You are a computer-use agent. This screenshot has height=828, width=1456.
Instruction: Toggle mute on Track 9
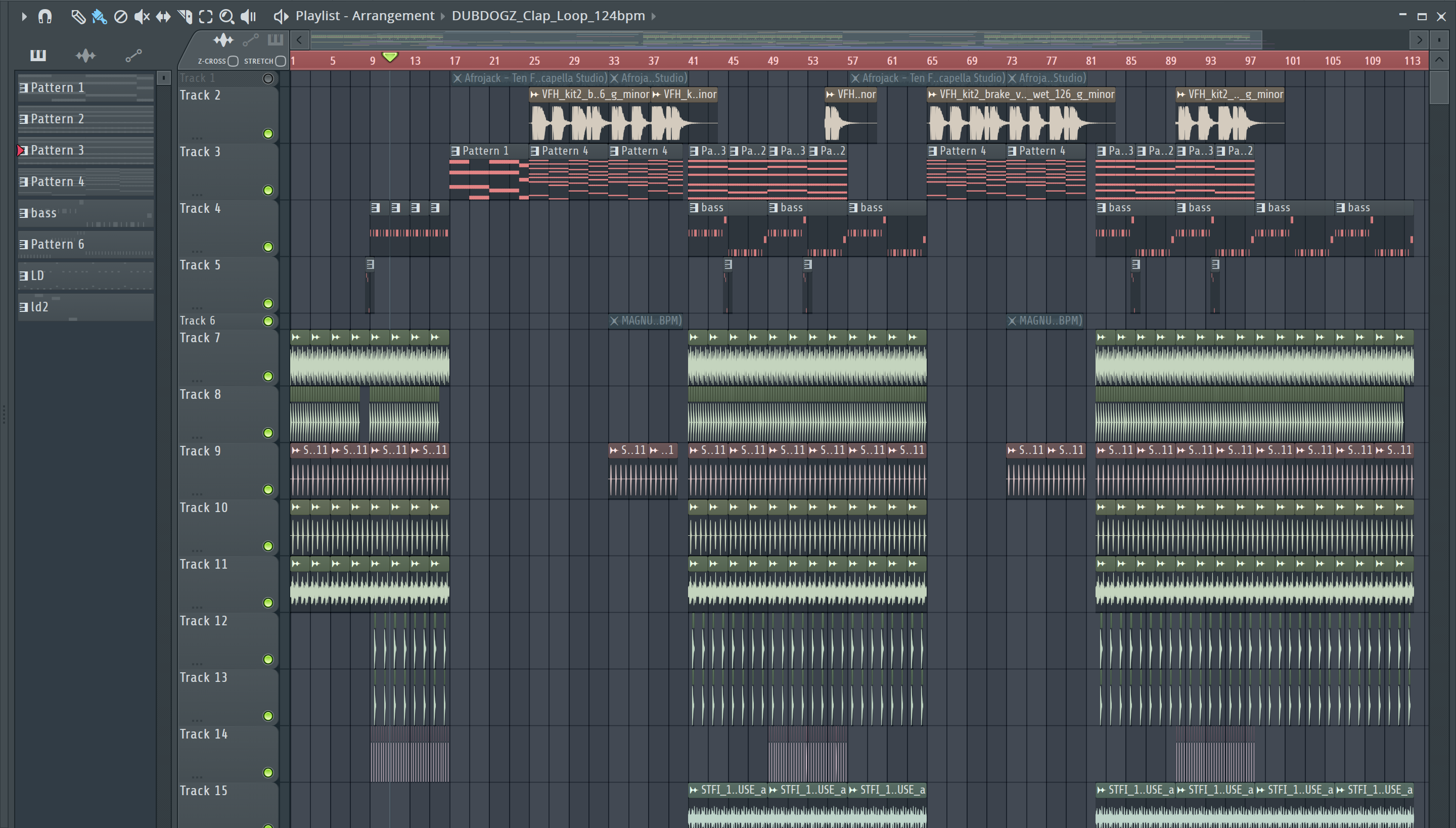pyautogui.click(x=268, y=490)
